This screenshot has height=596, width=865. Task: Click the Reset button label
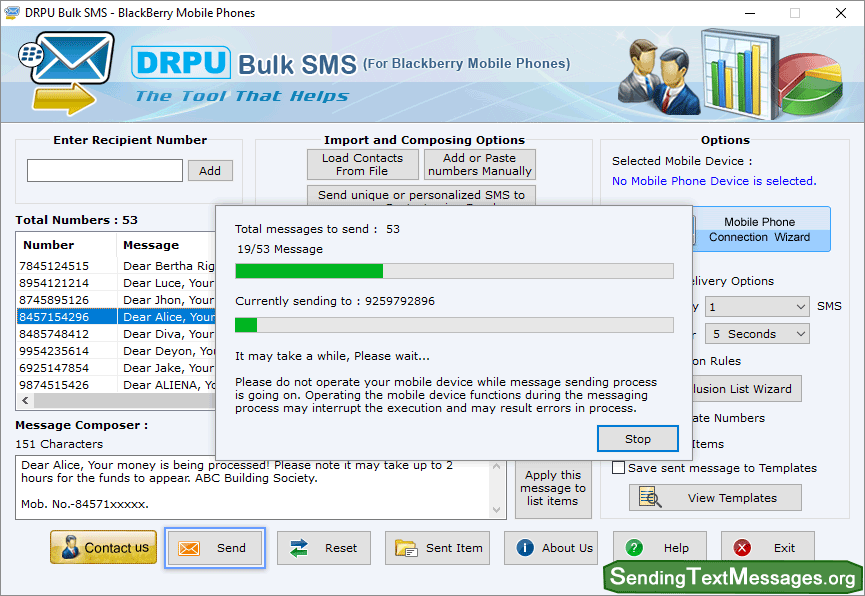341,548
